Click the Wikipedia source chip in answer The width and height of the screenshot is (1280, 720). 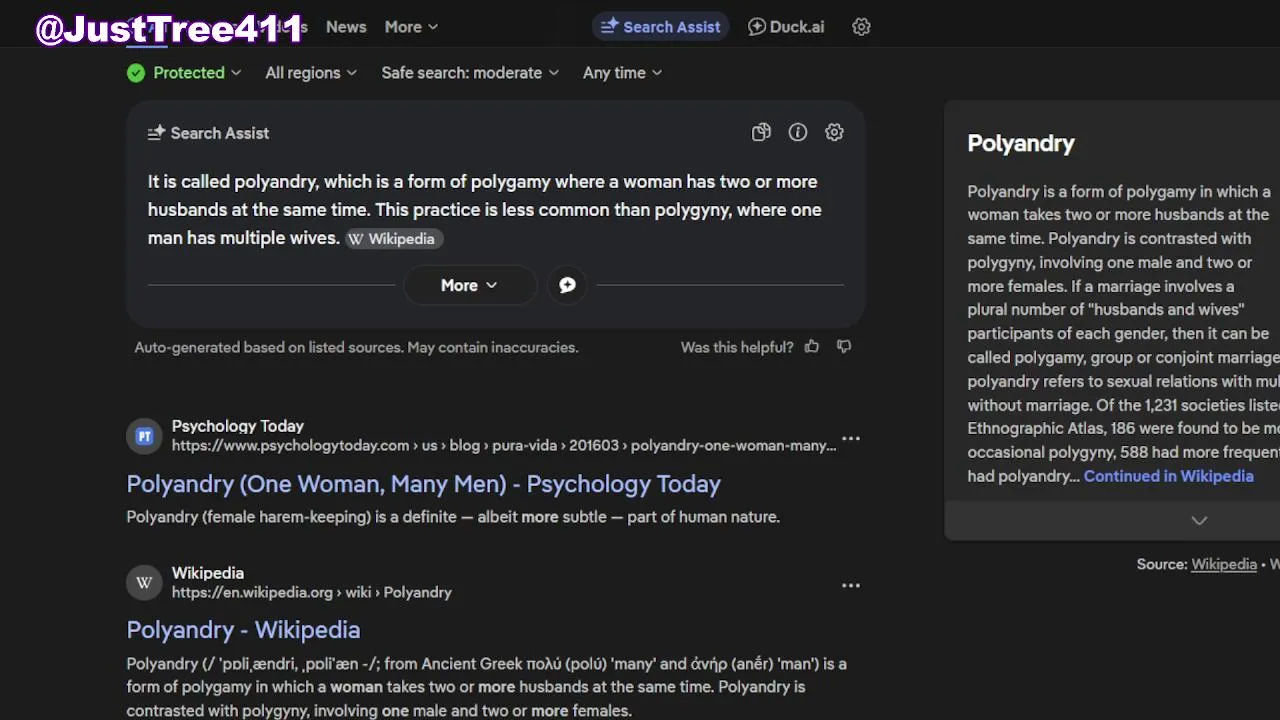pos(394,239)
